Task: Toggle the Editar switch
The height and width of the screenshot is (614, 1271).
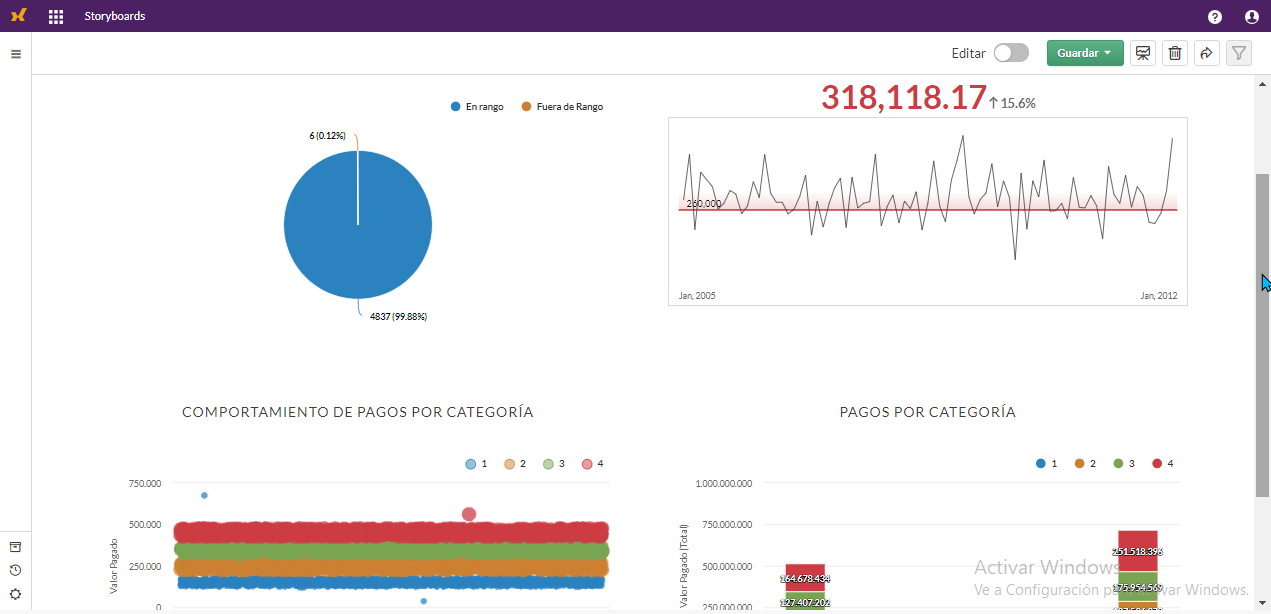Action: (1011, 53)
